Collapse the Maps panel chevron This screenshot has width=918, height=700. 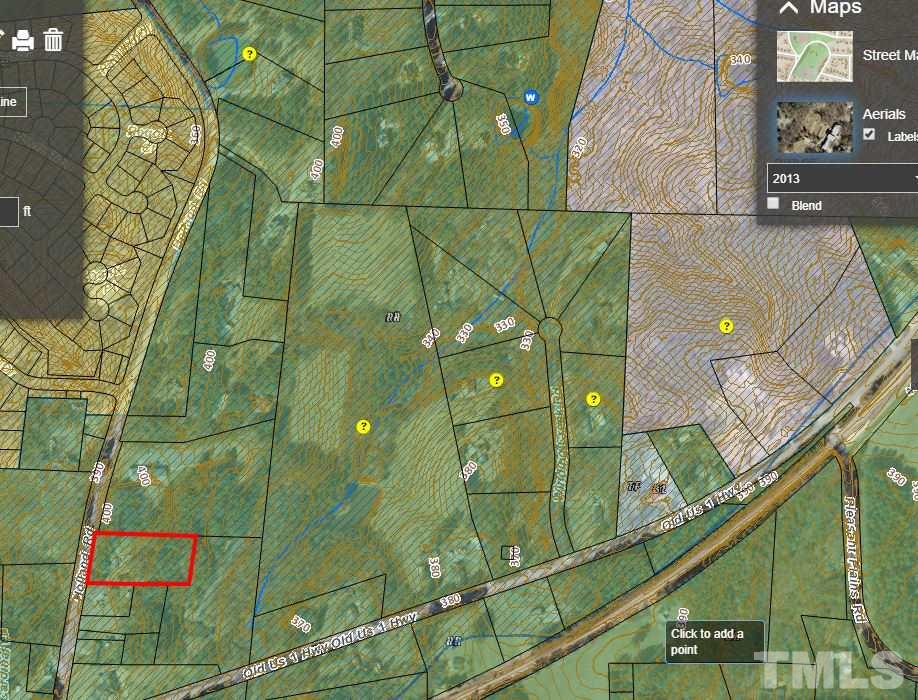[x=789, y=8]
